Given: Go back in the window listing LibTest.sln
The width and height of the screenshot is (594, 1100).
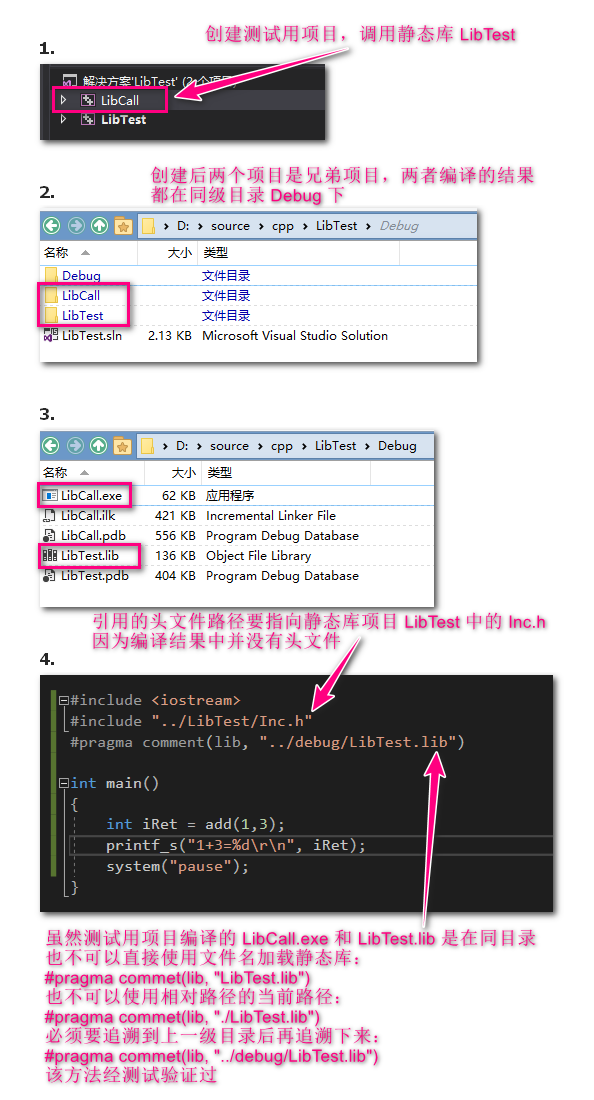Looking at the screenshot, I should click(x=51, y=225).
